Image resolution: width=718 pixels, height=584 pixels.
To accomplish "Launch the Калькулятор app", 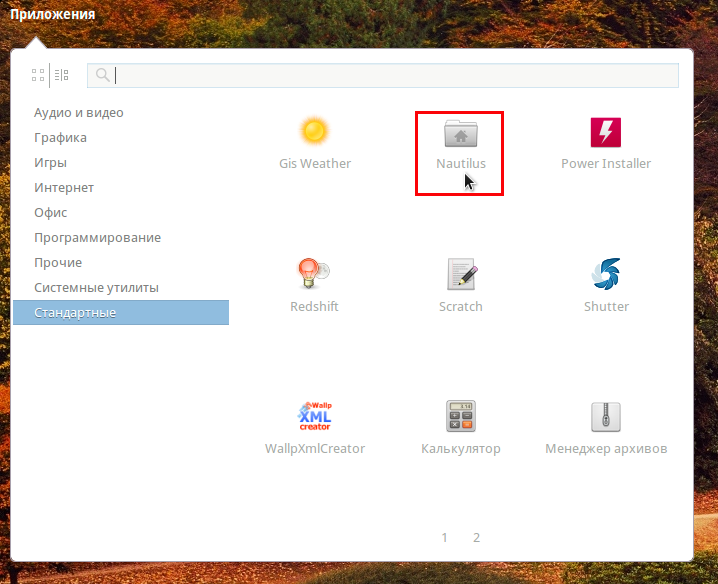I will pos(461,428).
